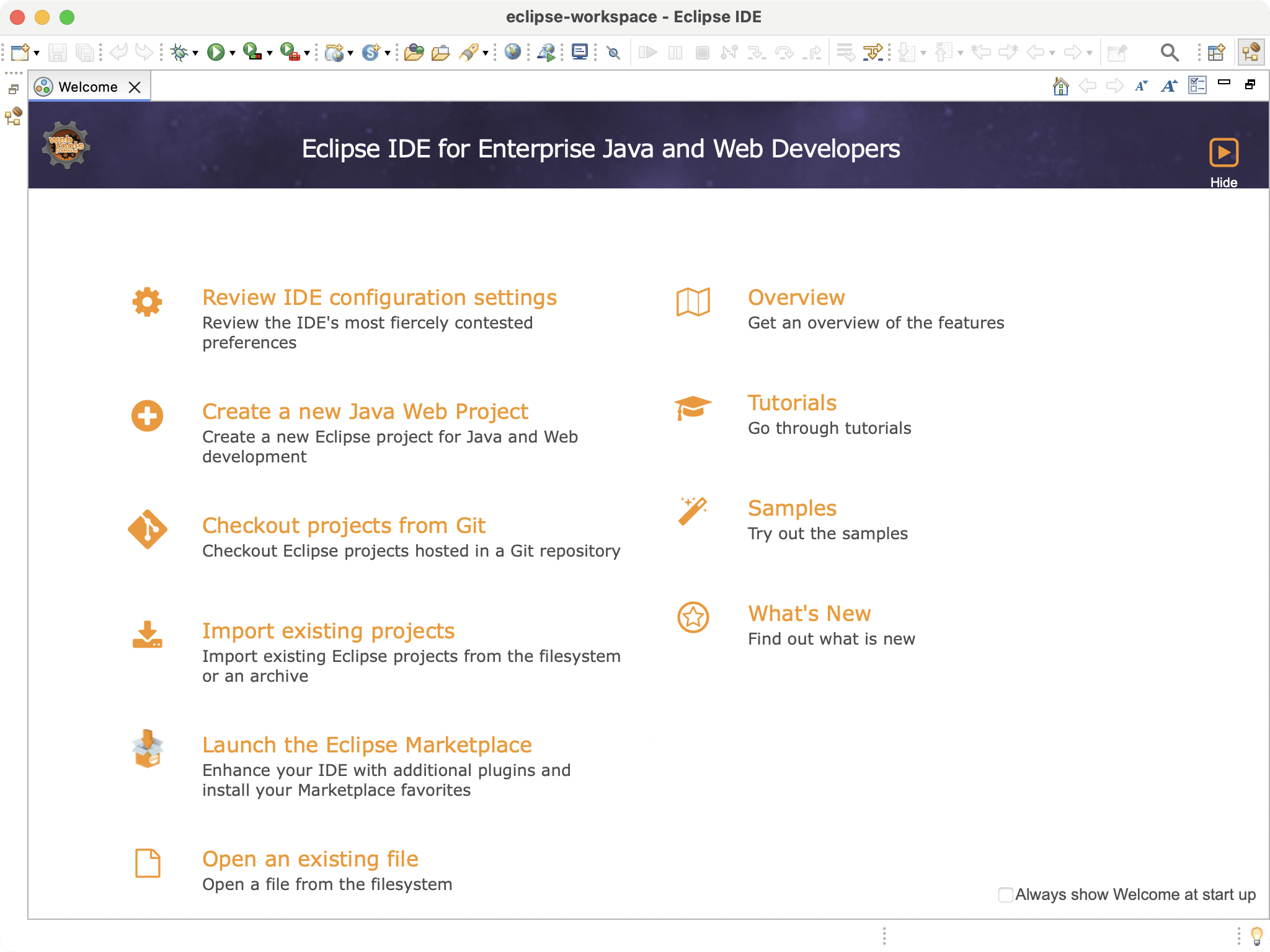Open the Tutorials link
The image size is (1270, 952).
792,403
